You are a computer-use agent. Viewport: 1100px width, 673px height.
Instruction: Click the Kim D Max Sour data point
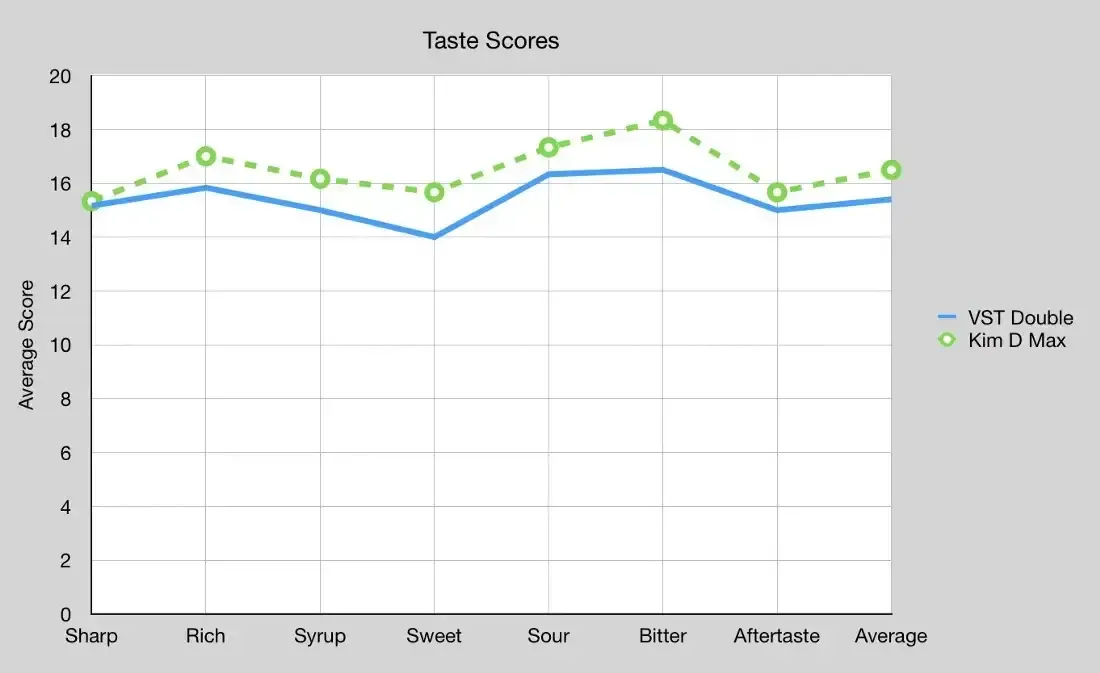point(549,147)
